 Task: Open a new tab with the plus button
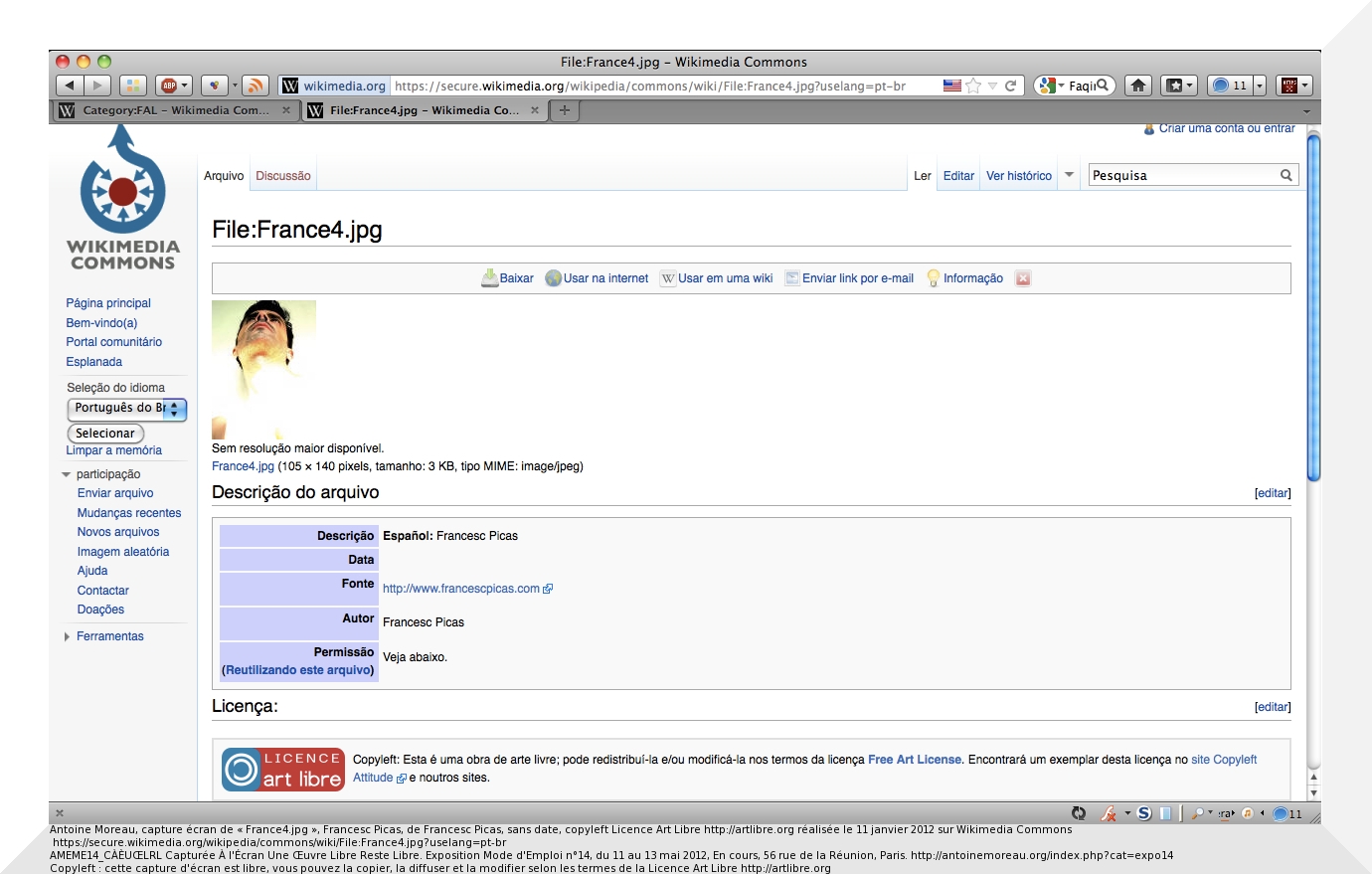tap(565, 110)
